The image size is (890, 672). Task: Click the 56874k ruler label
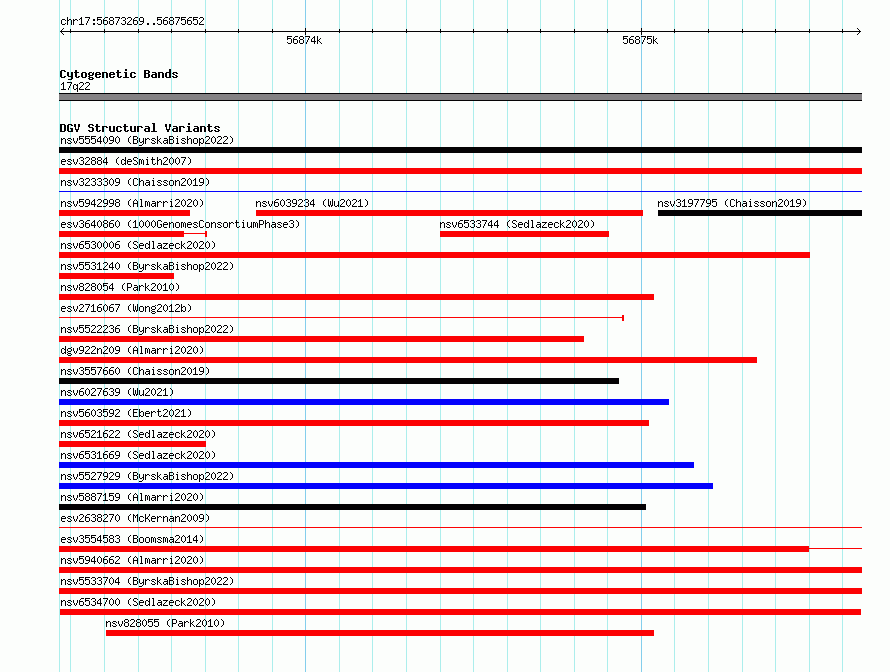(x=304, y=40)
